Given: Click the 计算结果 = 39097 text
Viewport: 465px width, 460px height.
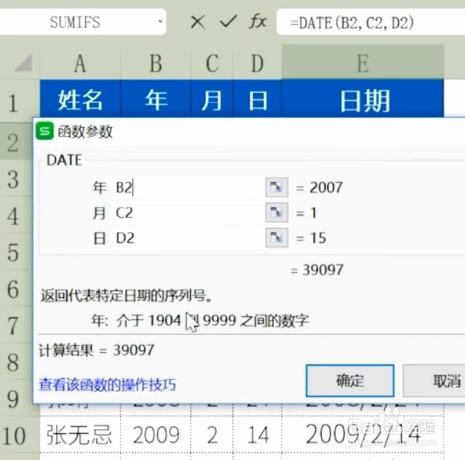Looking at the screenshot, I should pyautogui.click(x=97, y=350).
